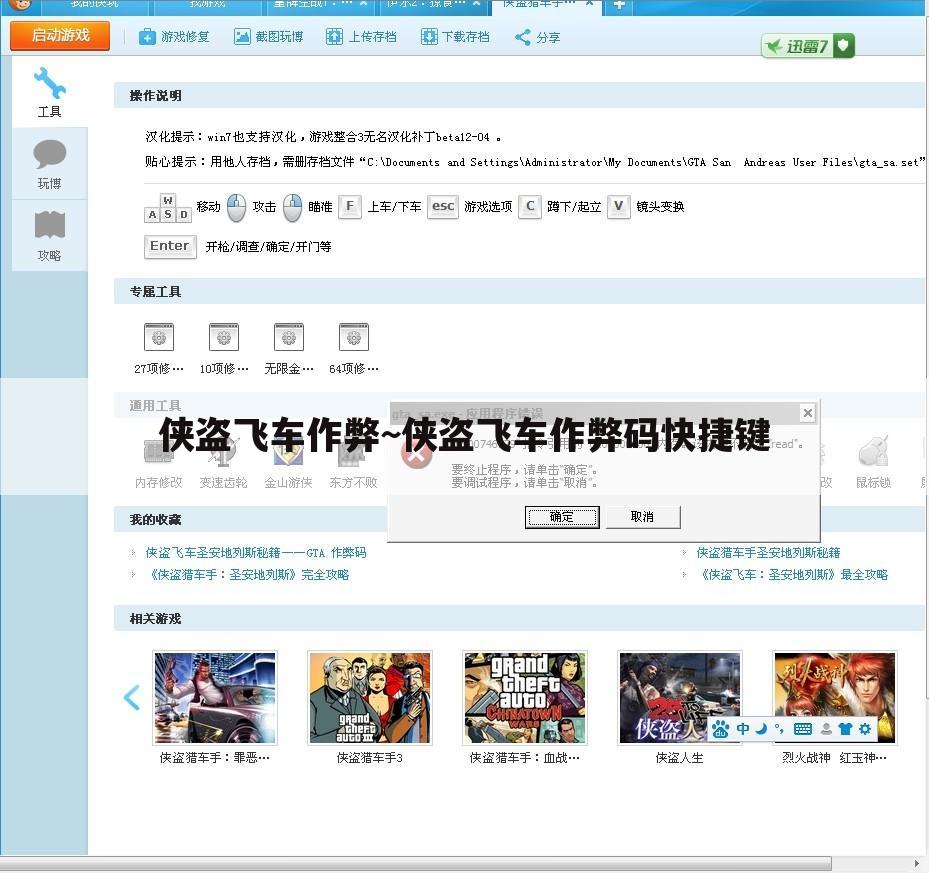Viewport: 929px width, 873px height.
Task: Open thumbnail 侠盗猎车手：血战…
Action: pos(525,698)
